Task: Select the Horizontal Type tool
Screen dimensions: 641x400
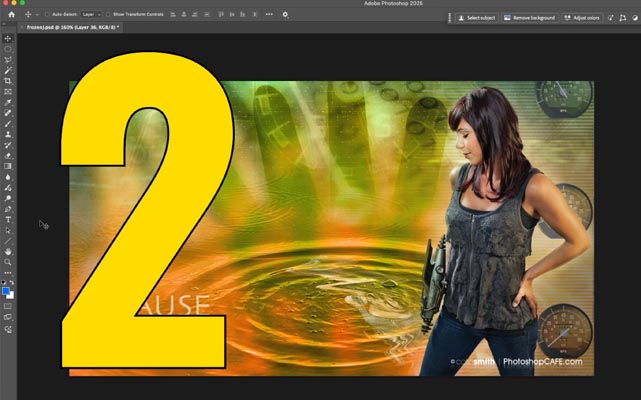Action: click(x=8, y=220)
